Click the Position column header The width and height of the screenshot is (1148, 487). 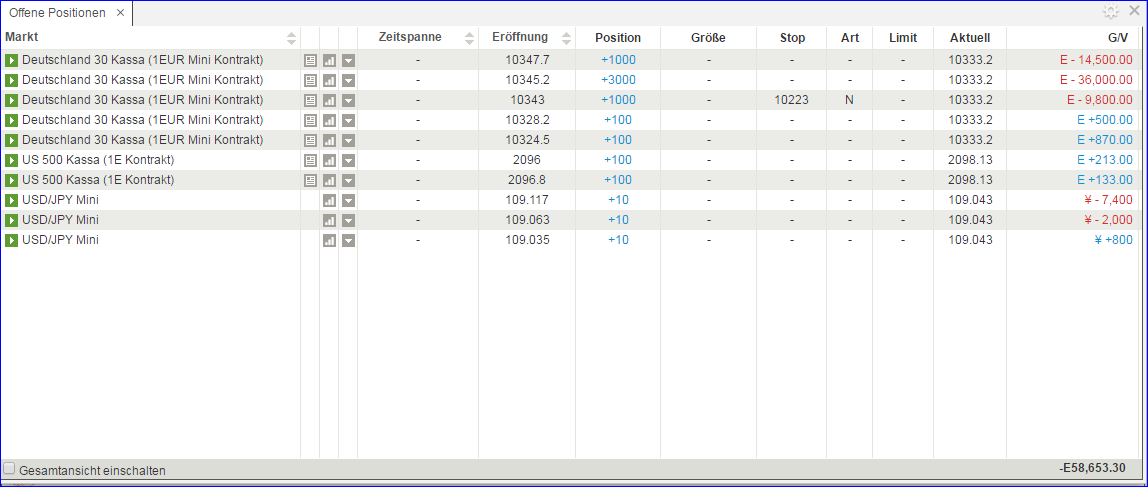coord(618,37)
